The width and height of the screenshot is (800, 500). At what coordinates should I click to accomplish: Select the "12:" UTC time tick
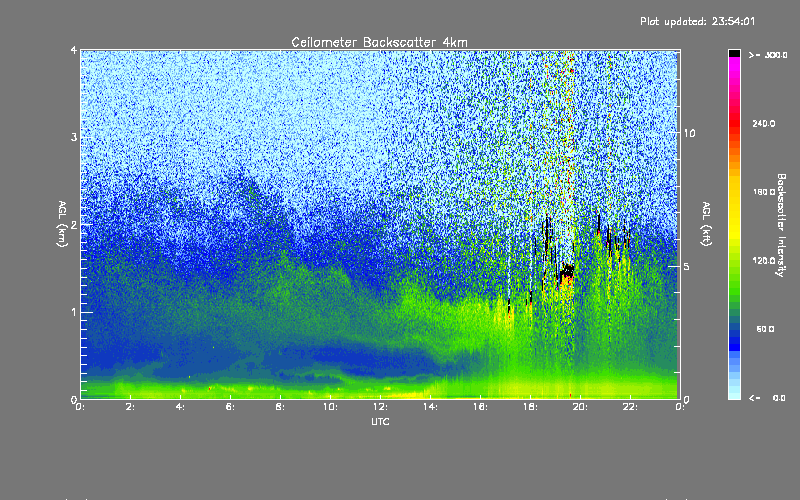pyautogui.click(x=380, y=407)
